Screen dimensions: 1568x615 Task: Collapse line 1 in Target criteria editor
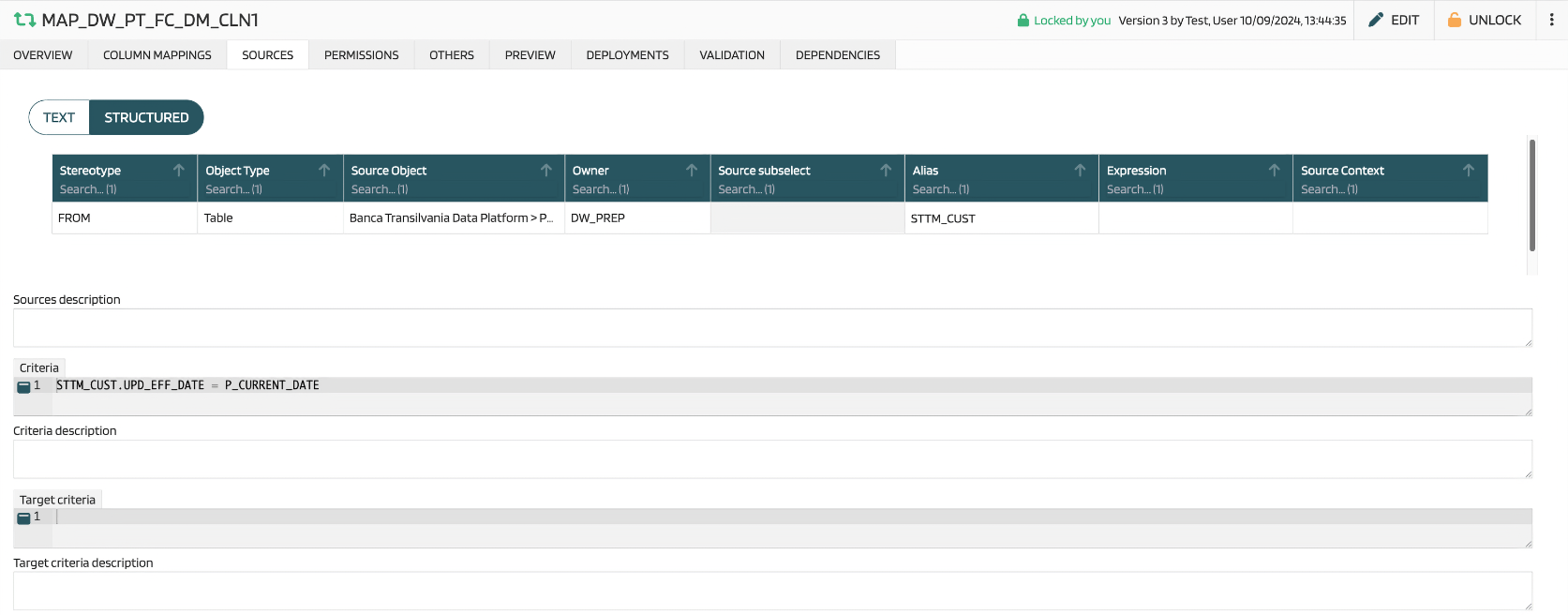click(23, 517)
